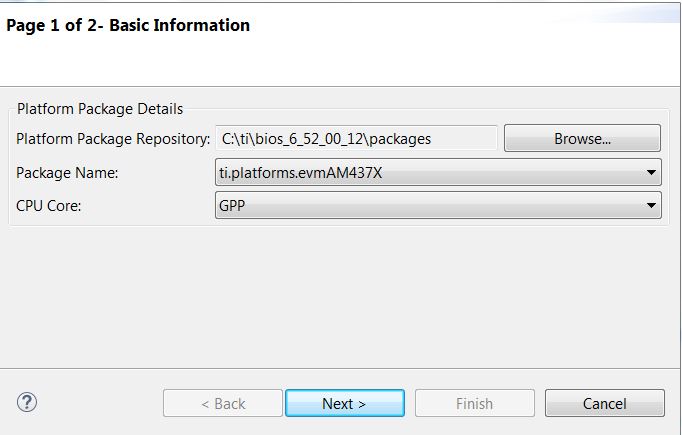682x435 pixels.
Task: Click the Package Name label
Action: (x=67, y=173)
